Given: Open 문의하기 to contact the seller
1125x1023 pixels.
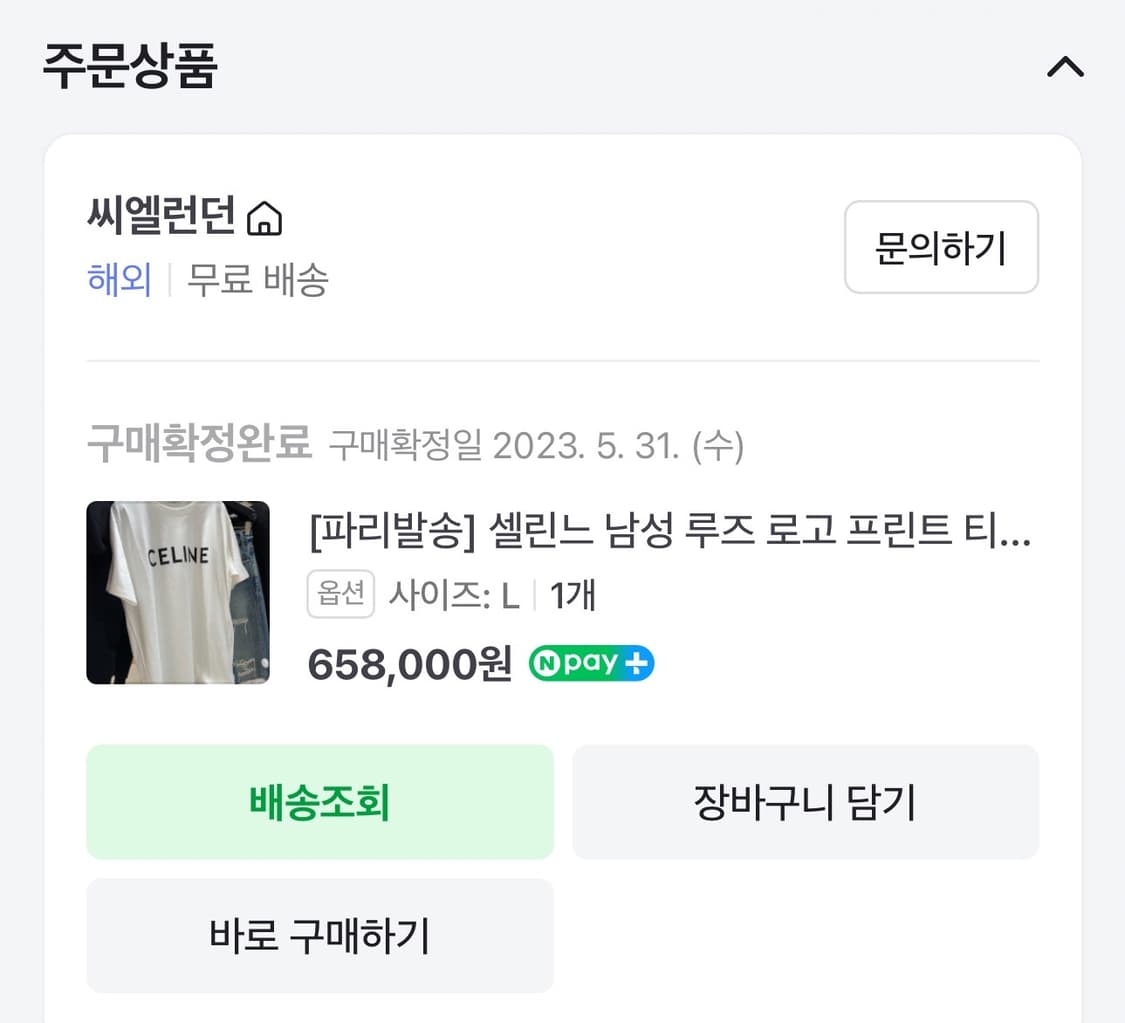Looking at the screenshot, I should pyautogui.click(x=940, y=247).
